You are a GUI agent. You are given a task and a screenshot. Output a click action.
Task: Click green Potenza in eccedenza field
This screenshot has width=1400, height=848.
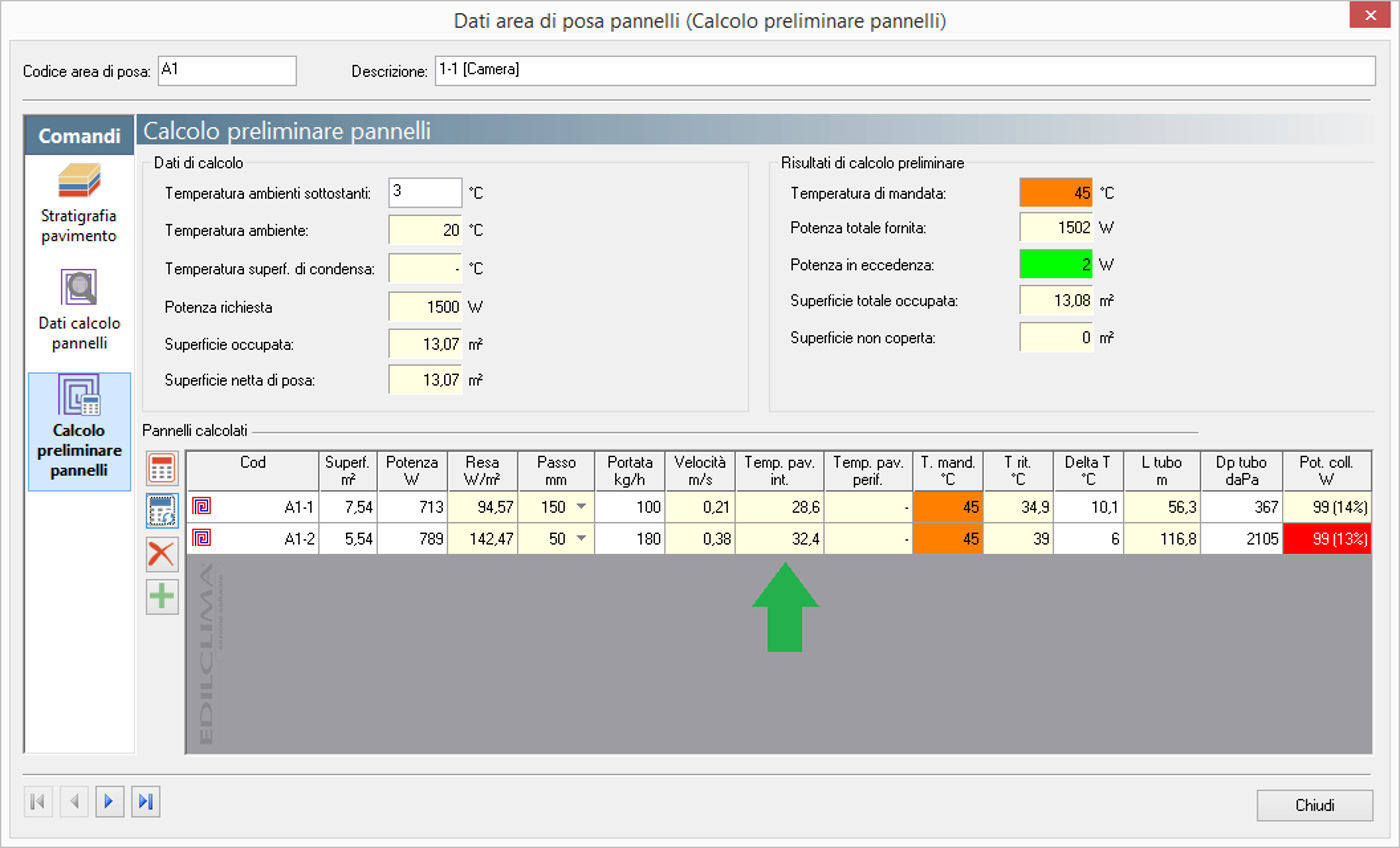tap(1056, 264)
